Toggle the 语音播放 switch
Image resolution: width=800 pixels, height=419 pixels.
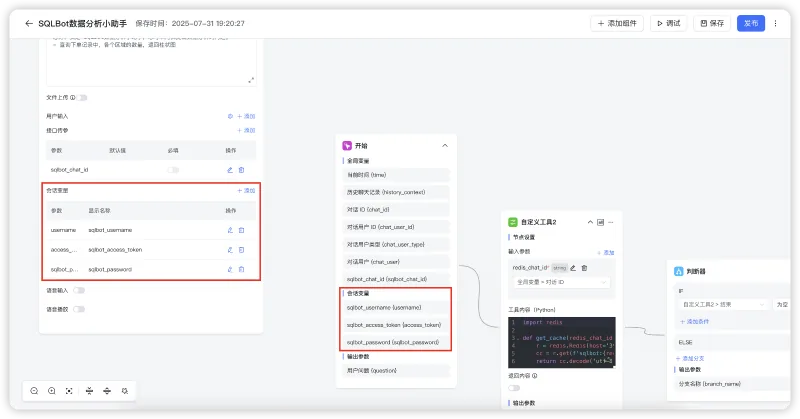pos(79,309)
